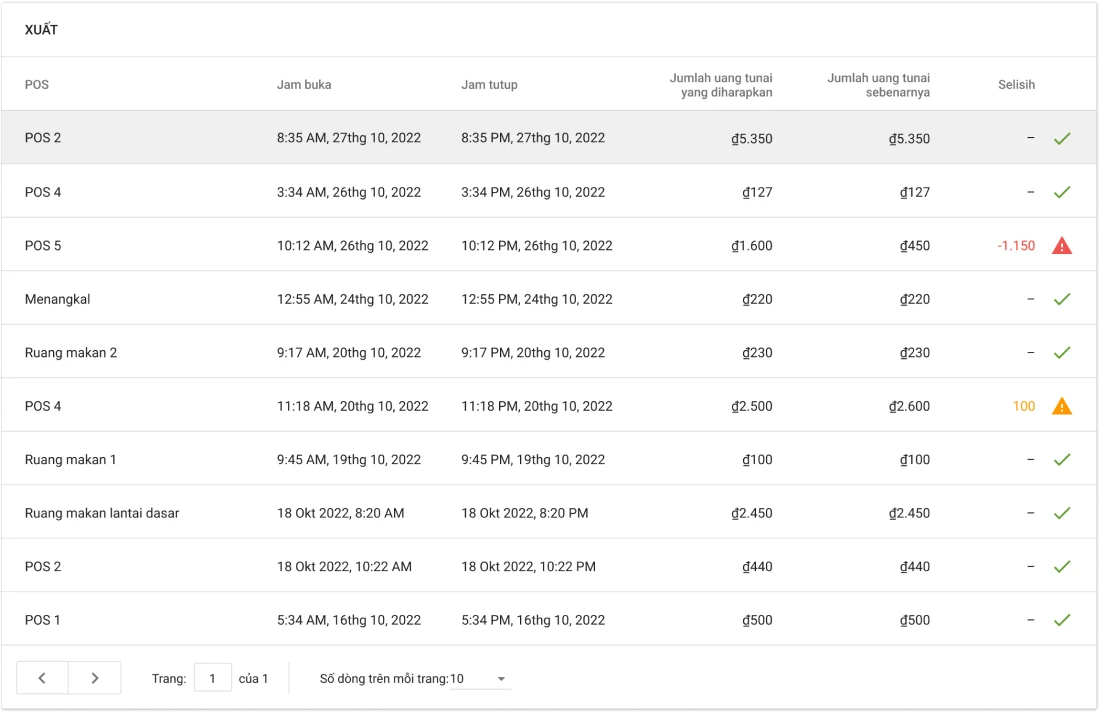This screenshot has height=713, width=1101.
Task: Open the Menangkal shift row
Action: coord(58,299)
